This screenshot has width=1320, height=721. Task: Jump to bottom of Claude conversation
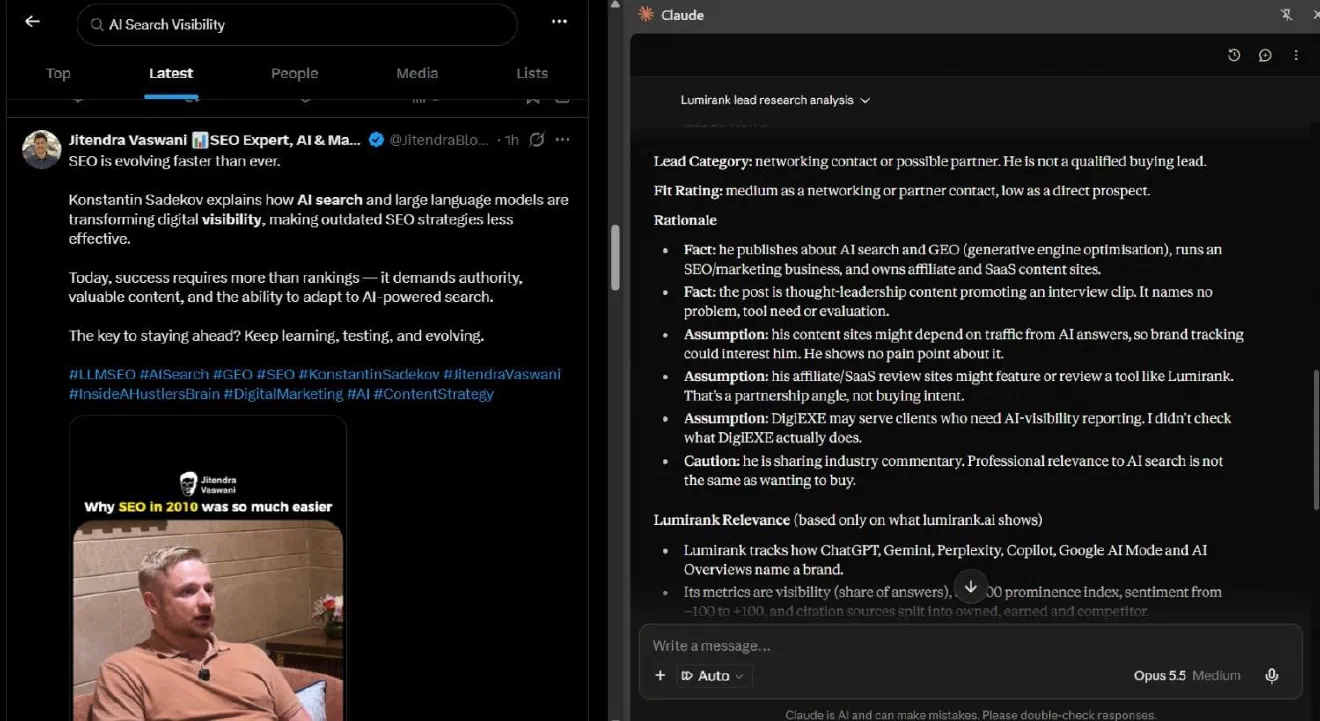970,587
